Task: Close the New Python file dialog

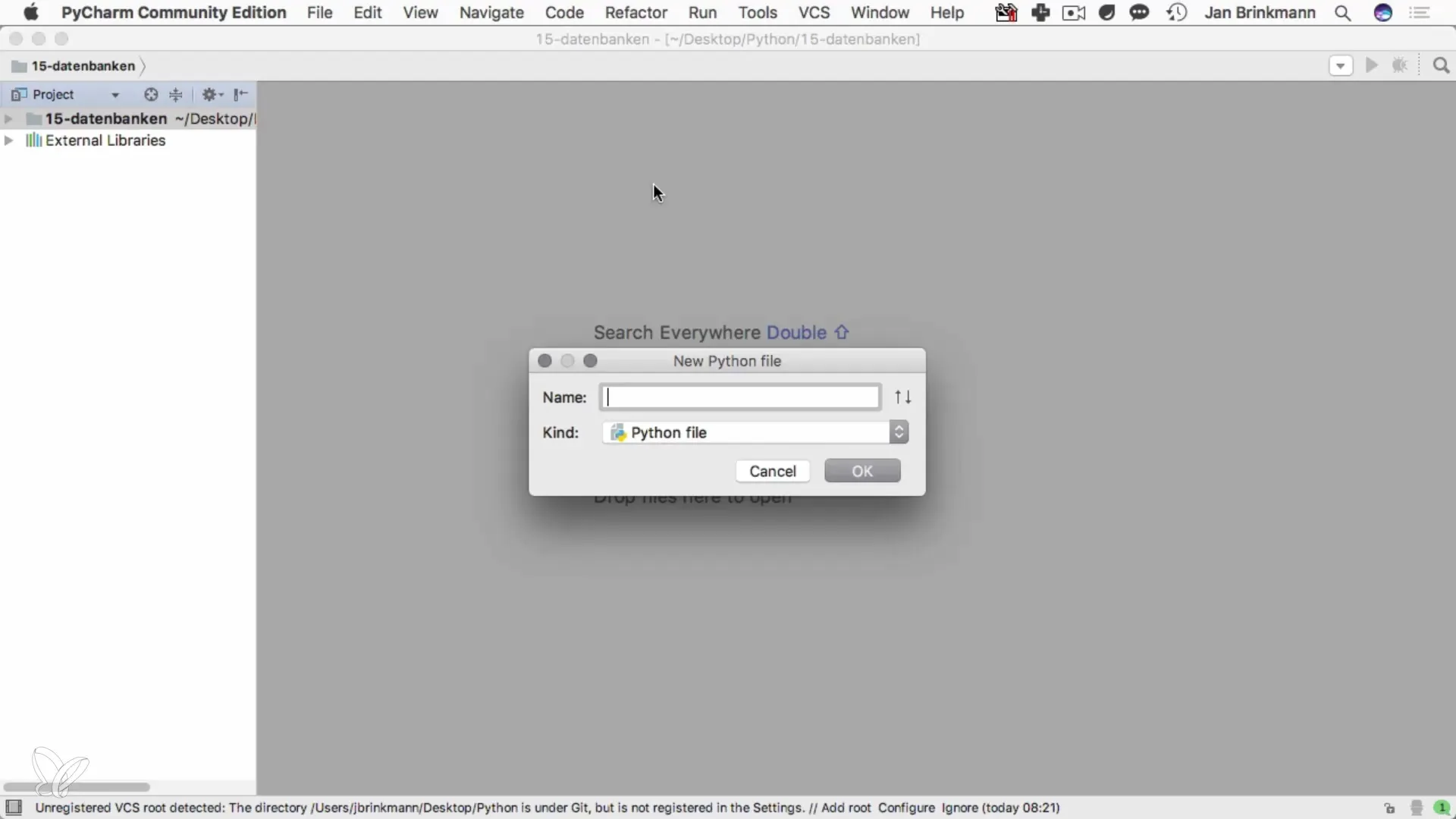Action: [x=544, y=361]
